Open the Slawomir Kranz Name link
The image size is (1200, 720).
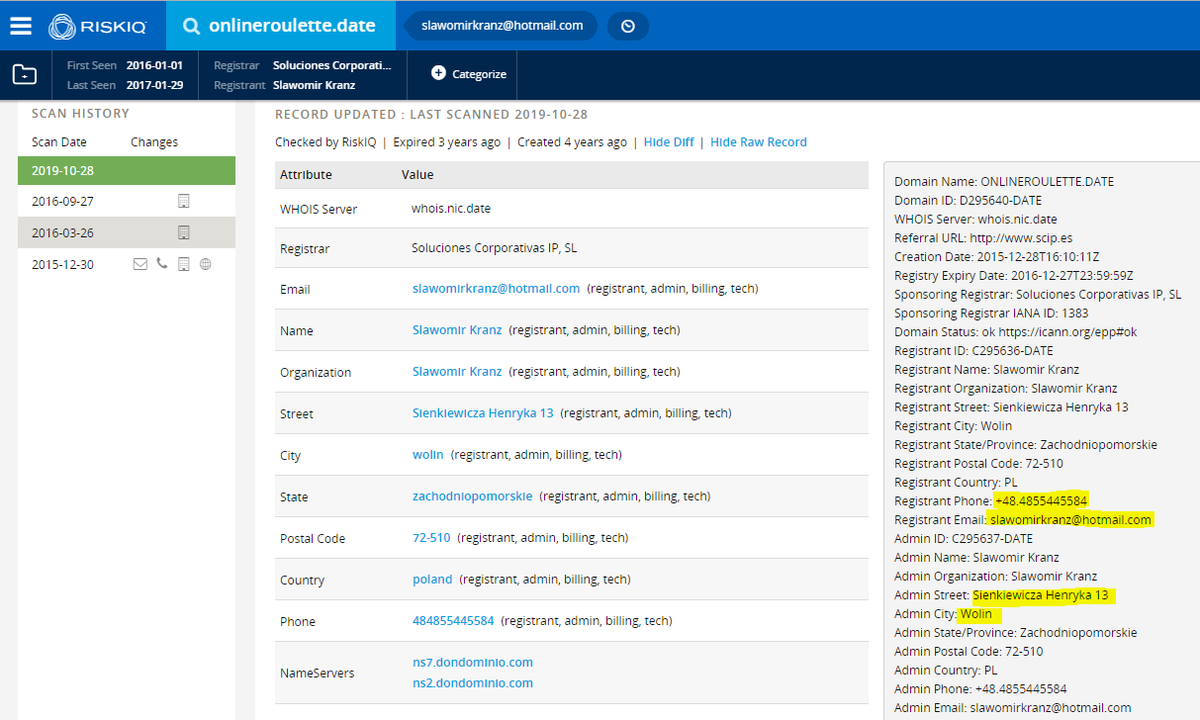tap(457, 330)
